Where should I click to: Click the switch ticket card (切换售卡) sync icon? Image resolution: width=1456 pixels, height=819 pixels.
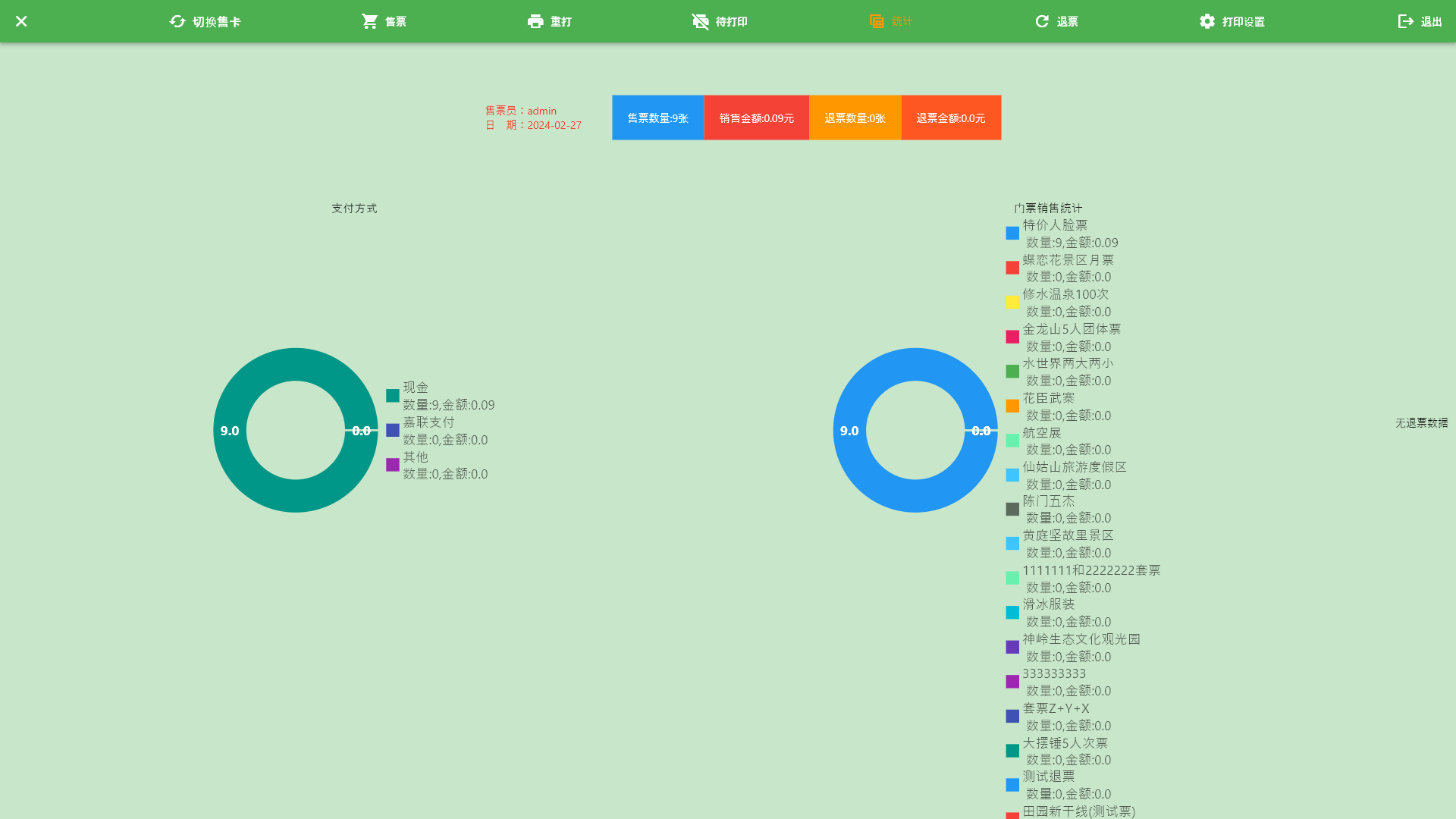[177, 21]
